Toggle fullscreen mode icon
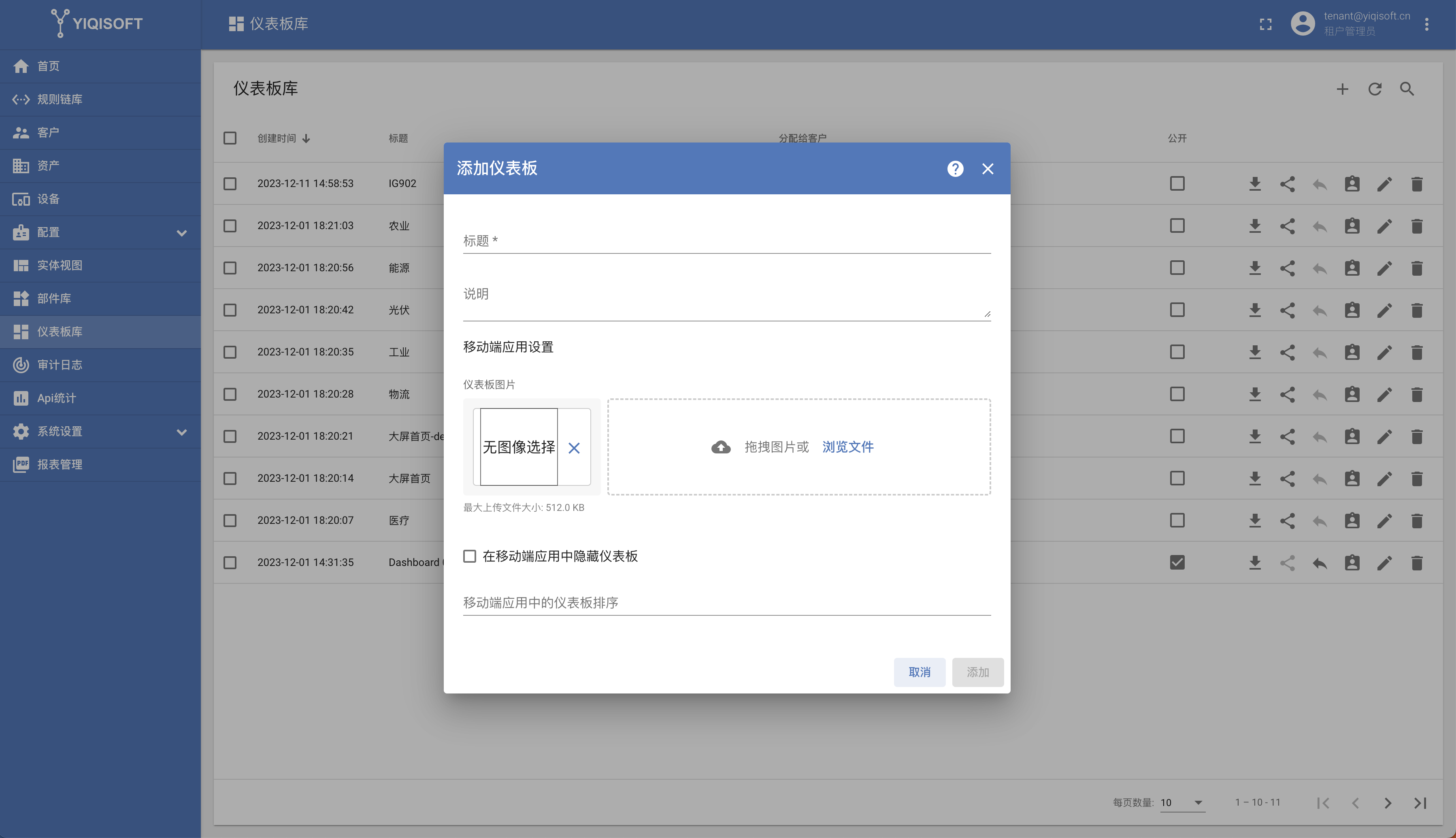Viewport: 1456px width, 838px height. pyautogui.click(x=1266, y=24)
